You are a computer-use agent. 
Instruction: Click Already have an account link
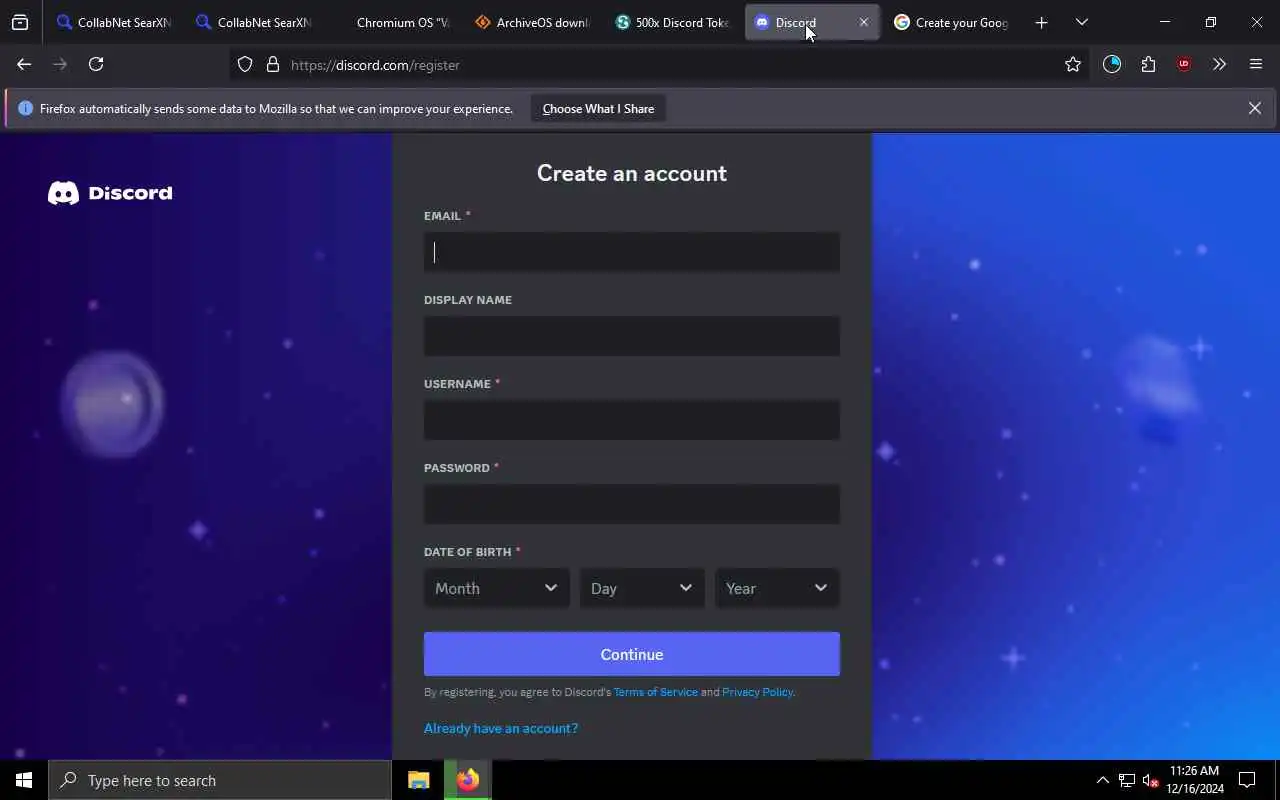tap(501, 728)
